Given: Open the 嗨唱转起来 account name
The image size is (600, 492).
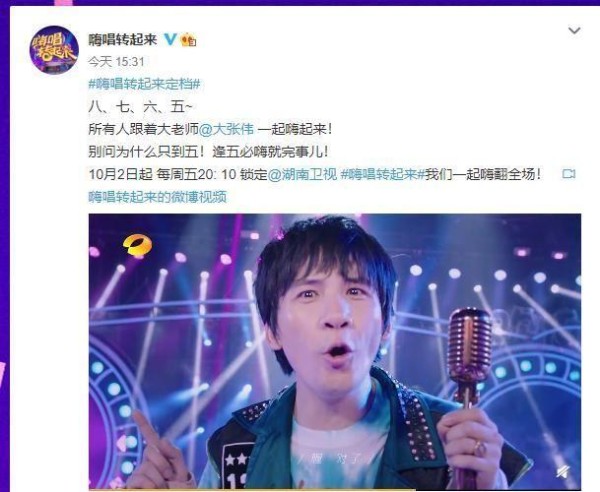Looking at the screenshot, I should (122, 39).
